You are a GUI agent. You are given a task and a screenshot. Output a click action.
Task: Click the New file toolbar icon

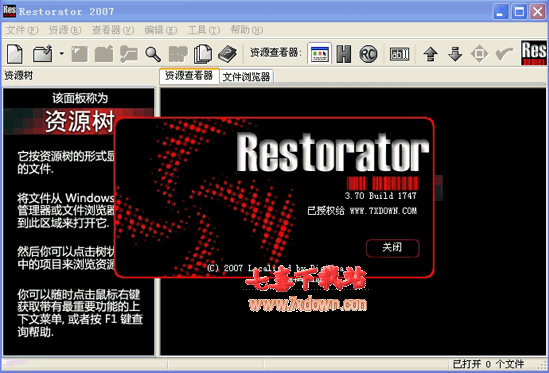[x=15, y=54]
